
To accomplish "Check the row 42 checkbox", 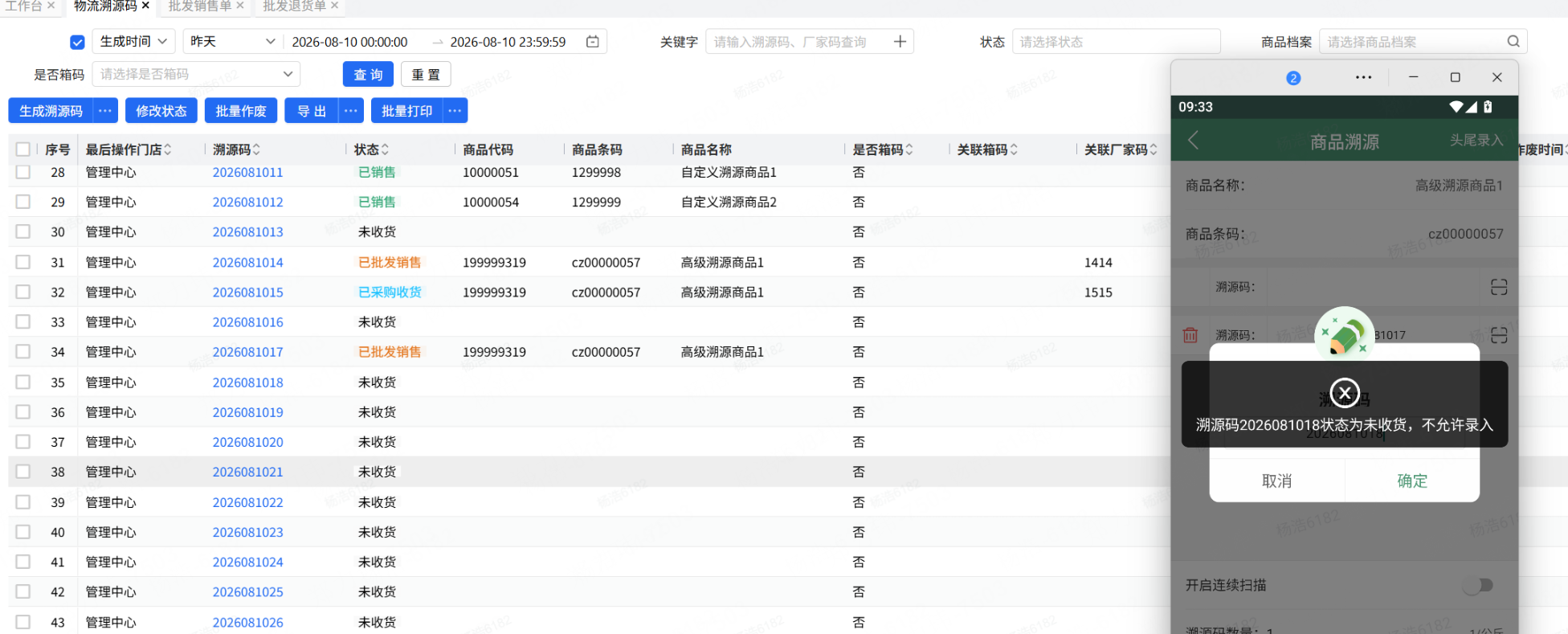I will [x=23, y=591].
